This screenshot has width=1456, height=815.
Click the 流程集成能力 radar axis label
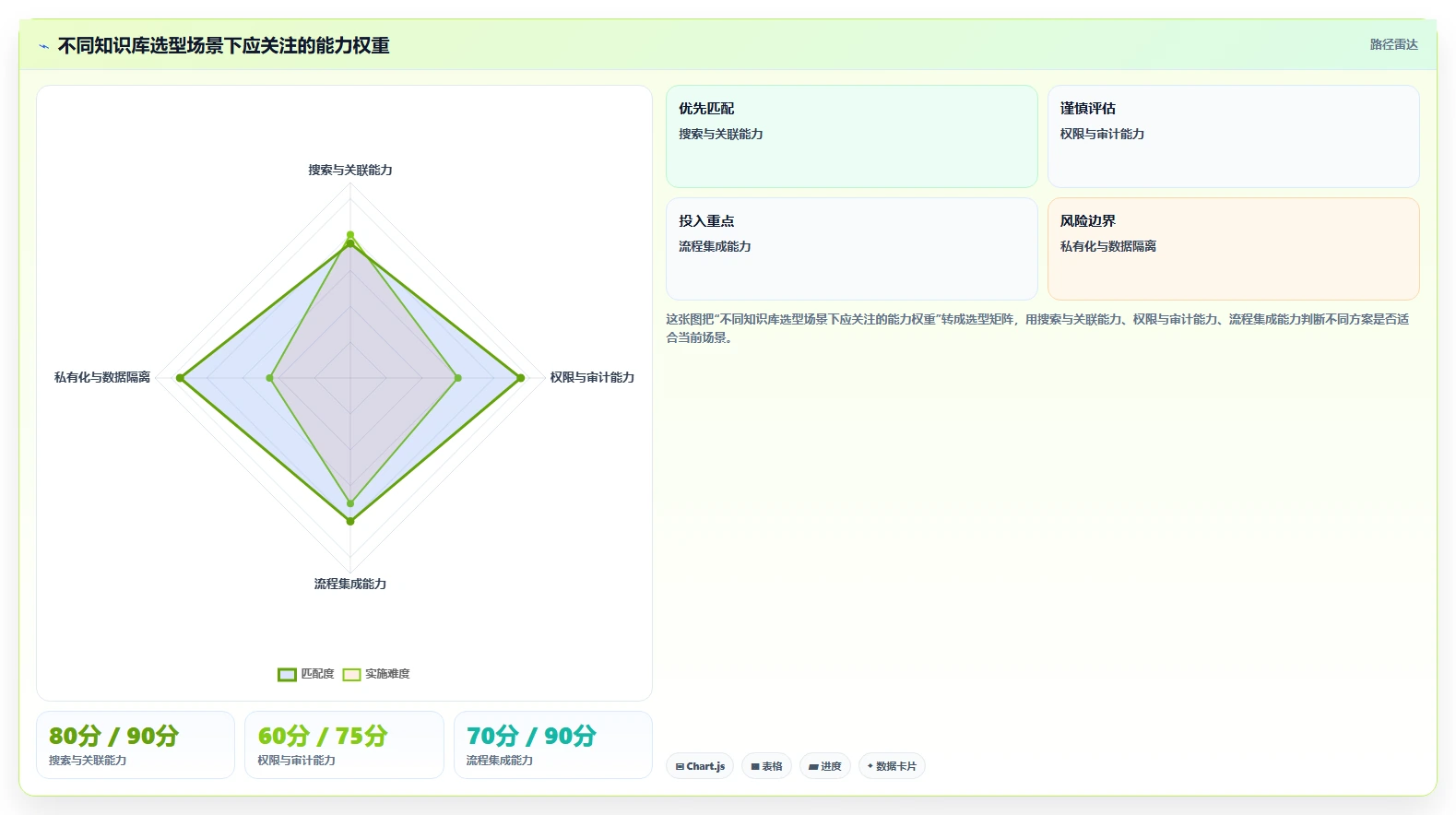click(350, 584)
